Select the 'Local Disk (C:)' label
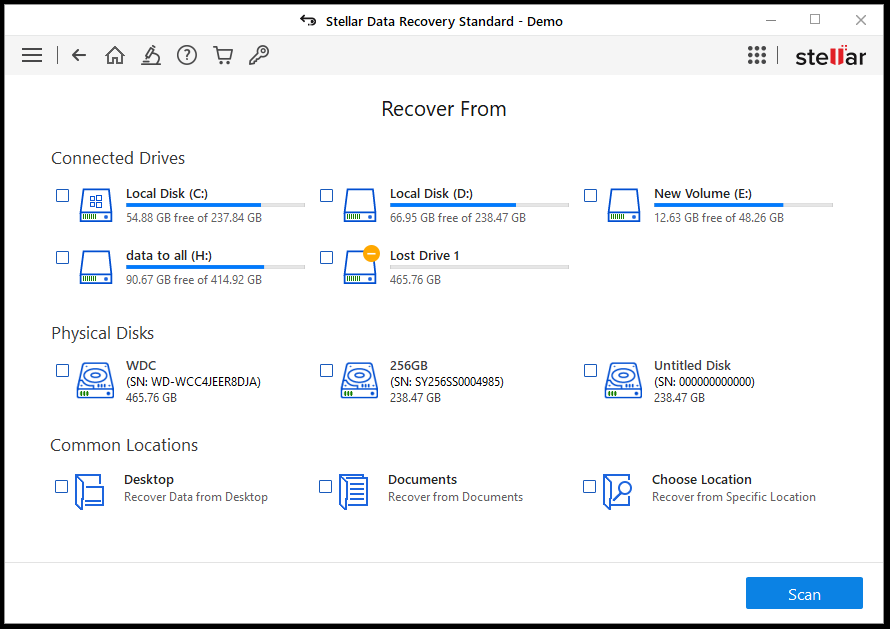This screenshot has width=890, height=629. (167, 194)
